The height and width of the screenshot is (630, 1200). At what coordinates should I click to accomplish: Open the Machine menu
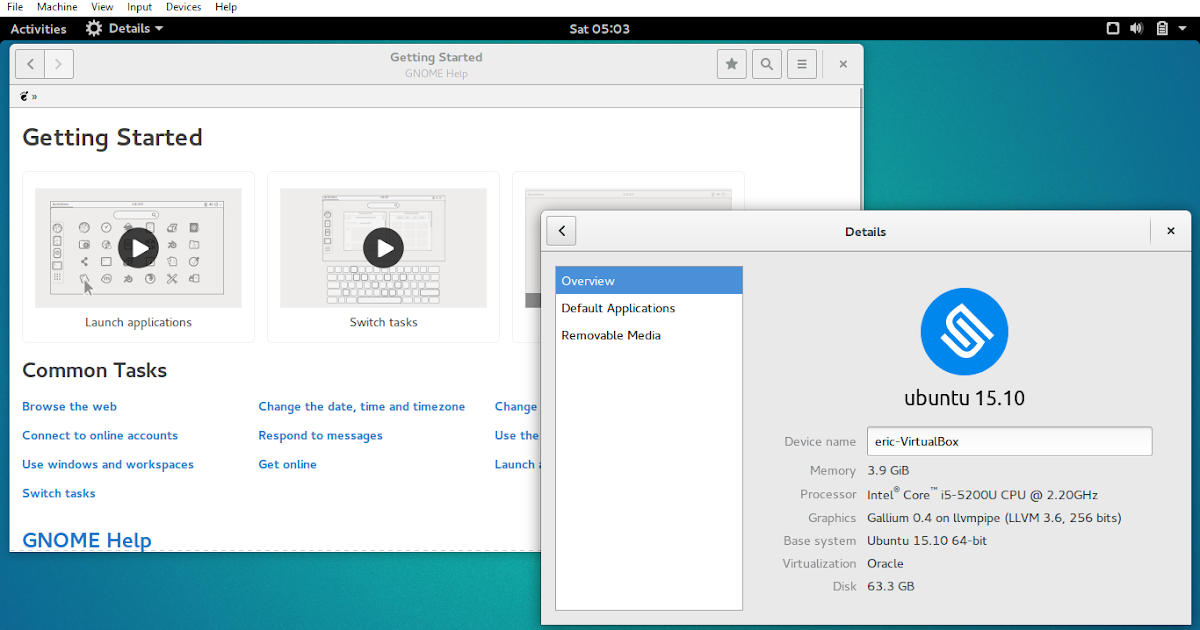[x=57, y=7]
